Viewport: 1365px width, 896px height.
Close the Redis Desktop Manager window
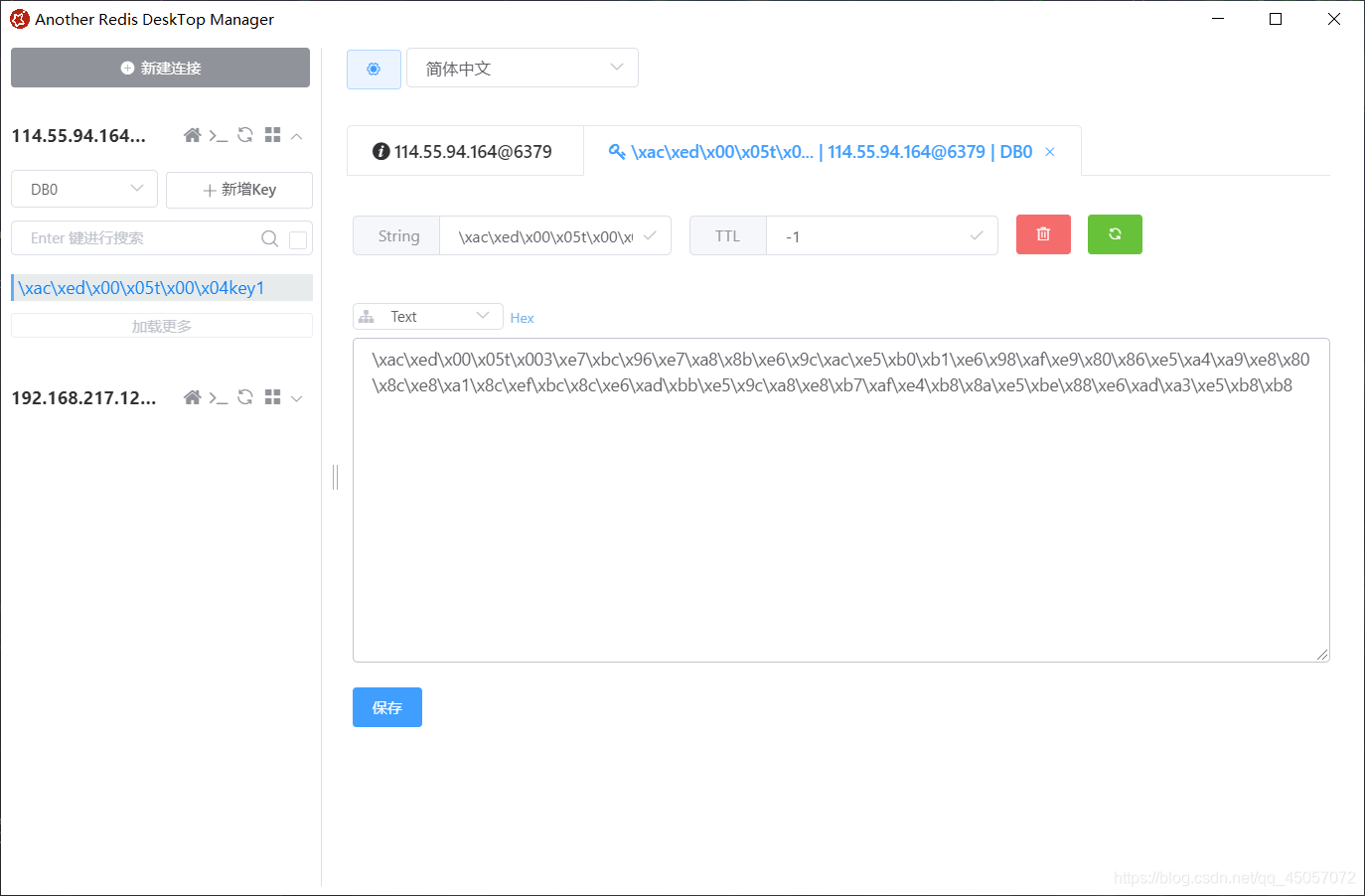[x=1334, y=19]
